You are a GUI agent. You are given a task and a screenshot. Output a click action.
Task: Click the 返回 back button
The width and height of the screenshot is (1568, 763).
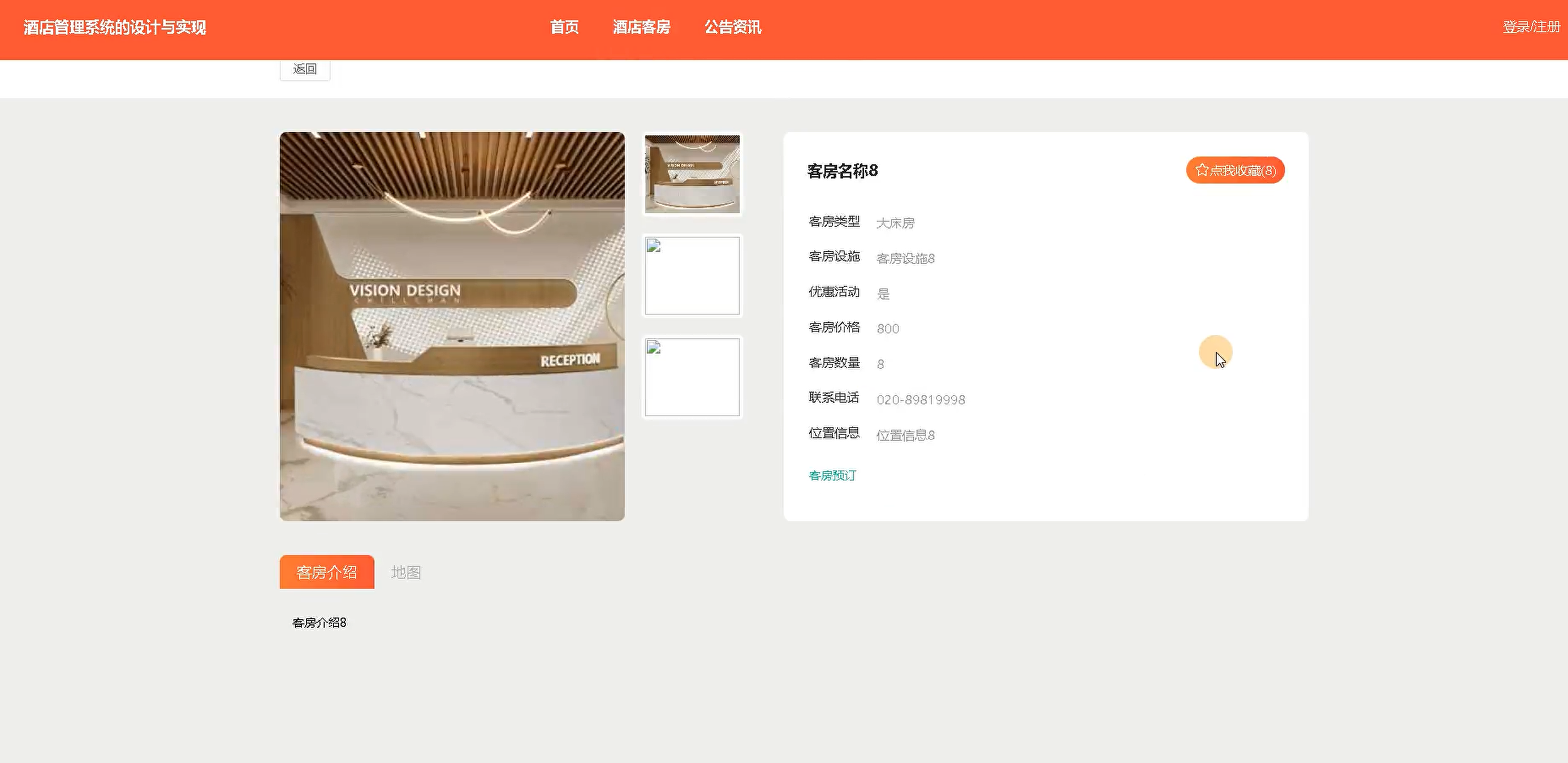tap(305, 69)
